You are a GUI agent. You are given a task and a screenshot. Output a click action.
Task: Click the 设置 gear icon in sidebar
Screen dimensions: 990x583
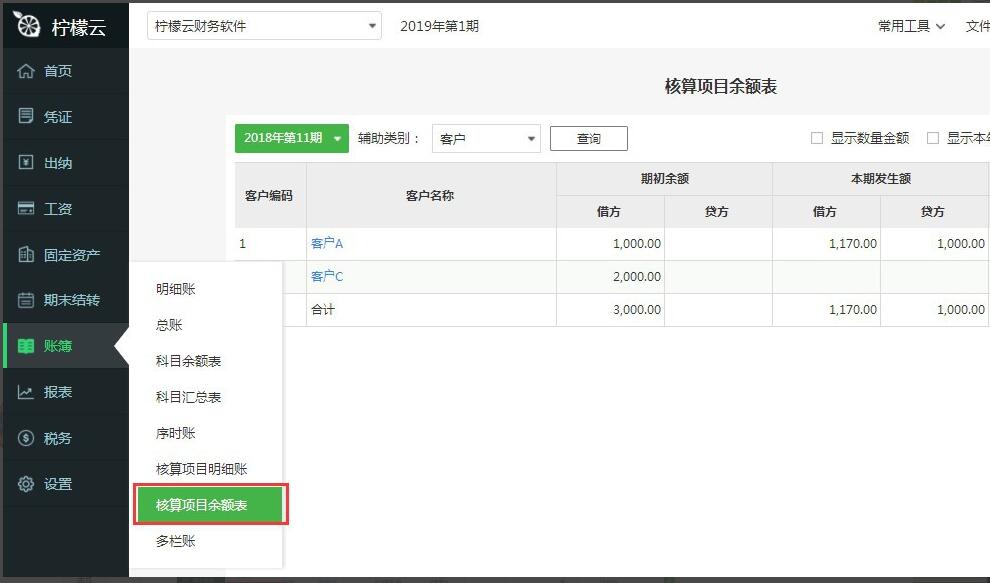pyautogui.click(x=26, y=484)
